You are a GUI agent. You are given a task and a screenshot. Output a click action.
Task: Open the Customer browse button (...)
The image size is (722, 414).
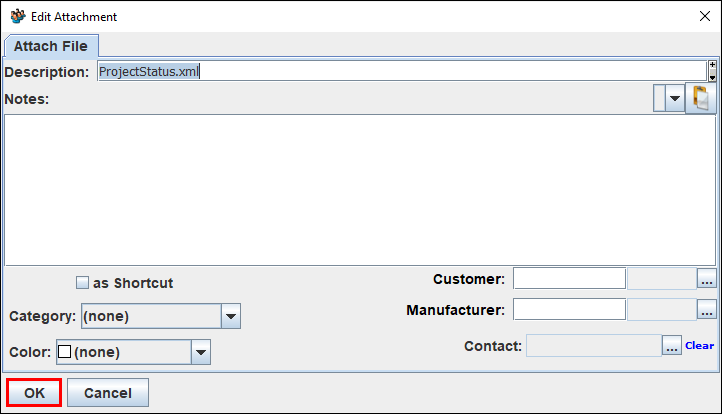[707, 279]
